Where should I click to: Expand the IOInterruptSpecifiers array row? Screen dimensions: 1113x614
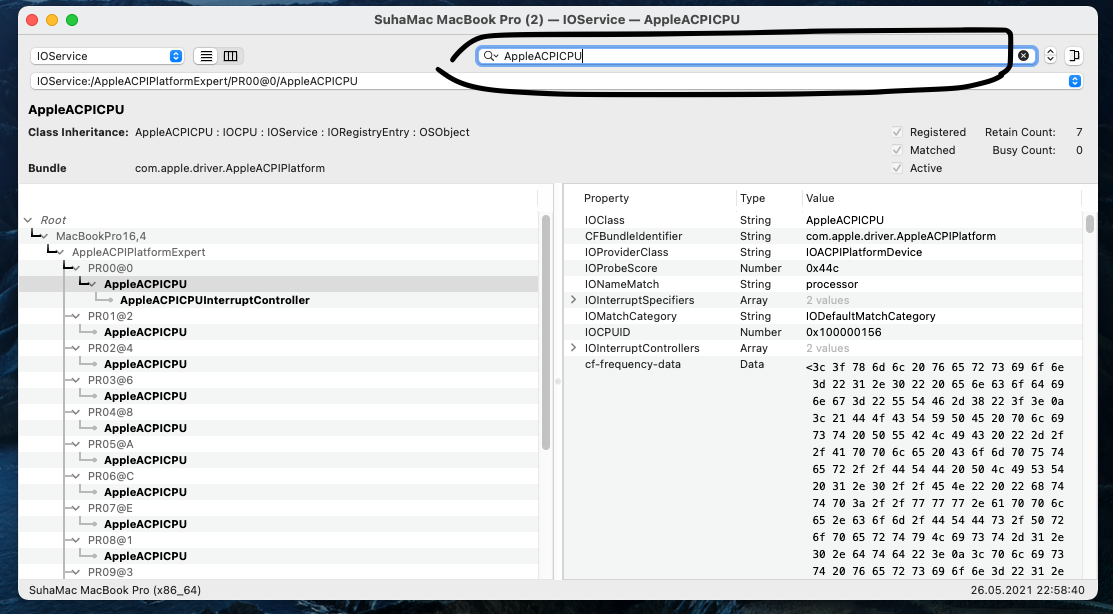coord(574,300)
